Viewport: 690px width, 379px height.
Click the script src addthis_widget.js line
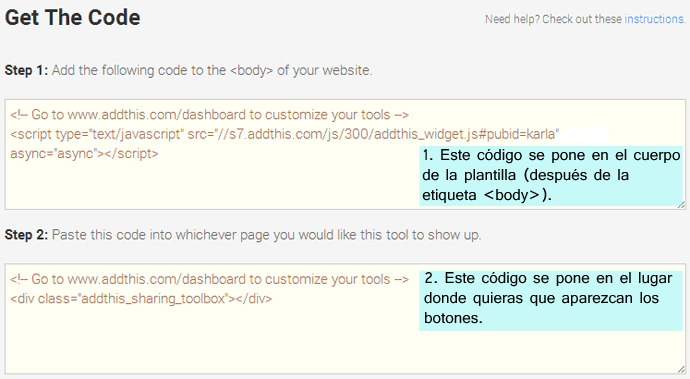(285, 134)
